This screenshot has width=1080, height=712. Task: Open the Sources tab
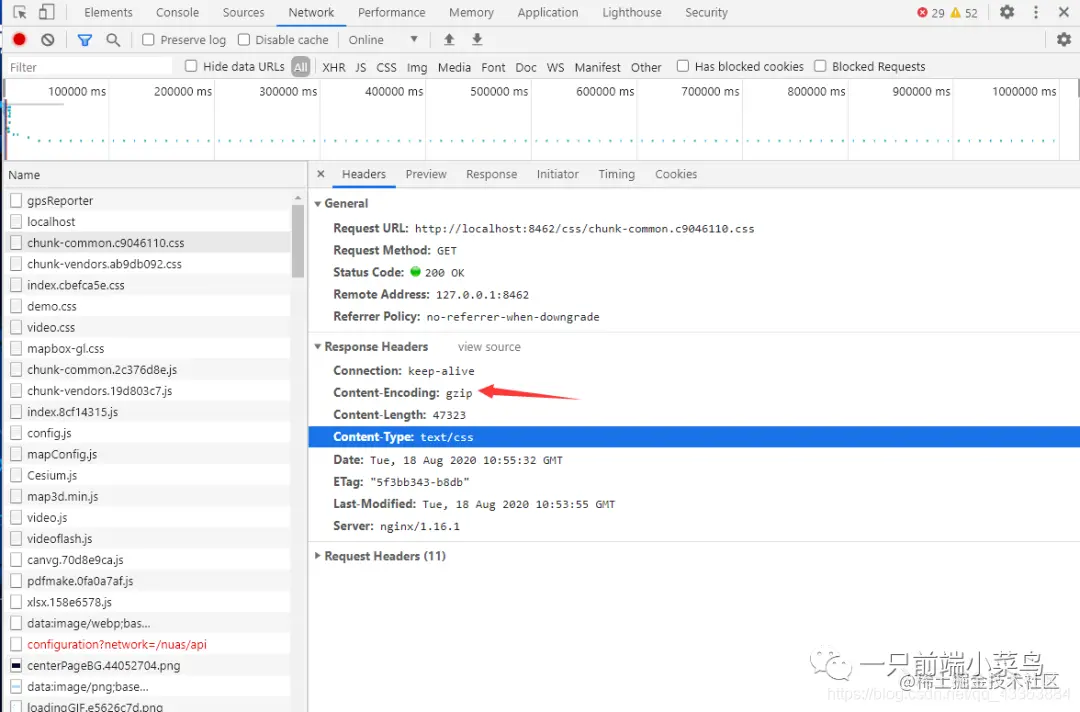pos(243,12)
